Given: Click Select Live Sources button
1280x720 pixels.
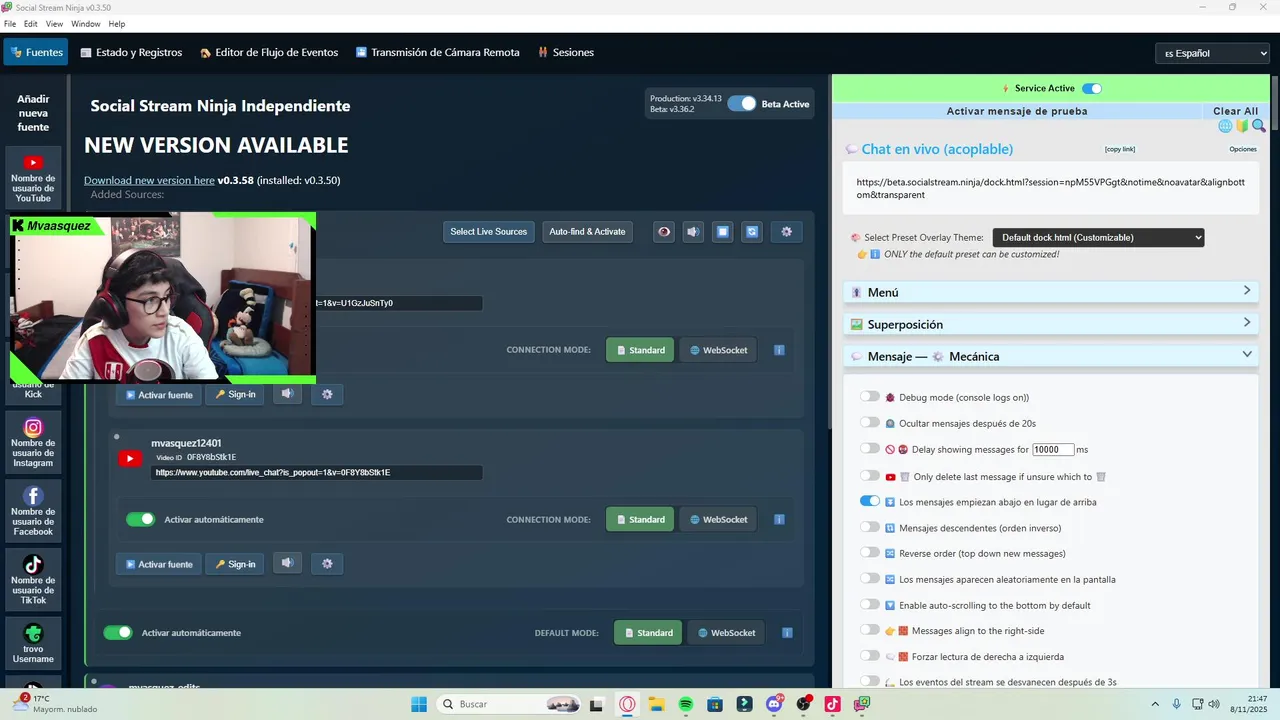Looking at the screenshot, I should tap(488, 232).
